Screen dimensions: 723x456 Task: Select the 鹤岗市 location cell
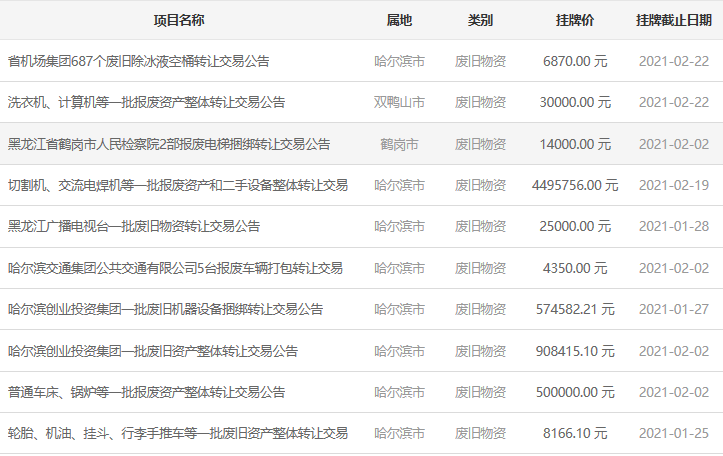coord(399,144)
